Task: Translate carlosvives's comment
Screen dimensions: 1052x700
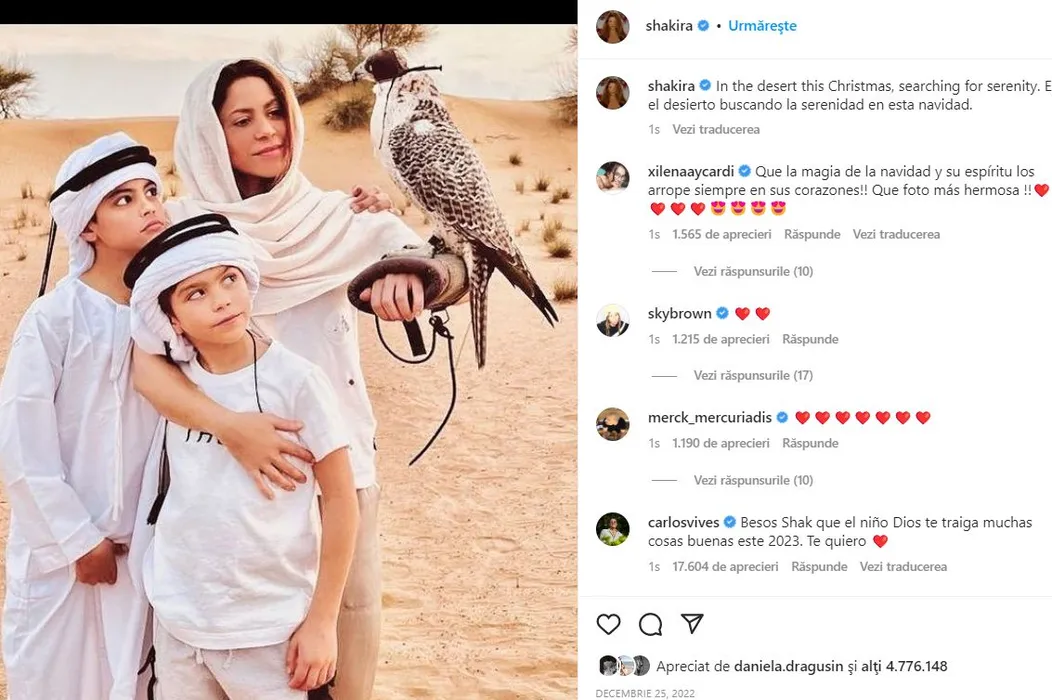Action: click(903, 566)
